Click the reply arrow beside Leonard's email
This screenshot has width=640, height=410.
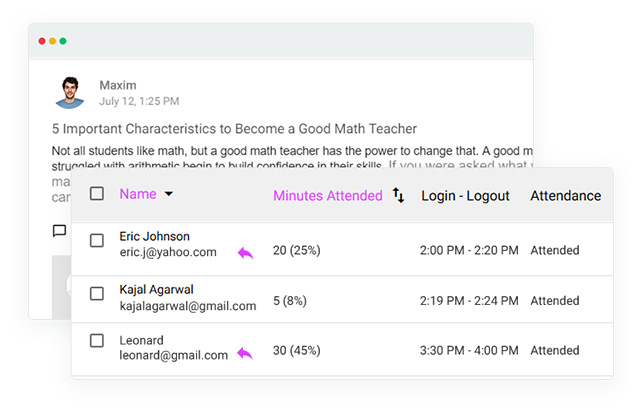(x=245, y=354)
